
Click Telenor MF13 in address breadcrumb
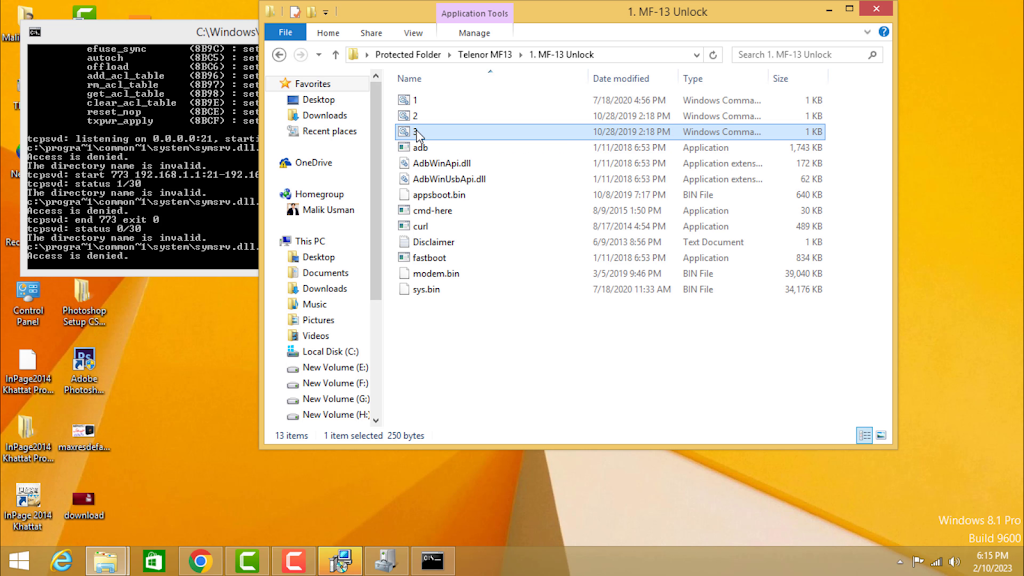[485, 55]
